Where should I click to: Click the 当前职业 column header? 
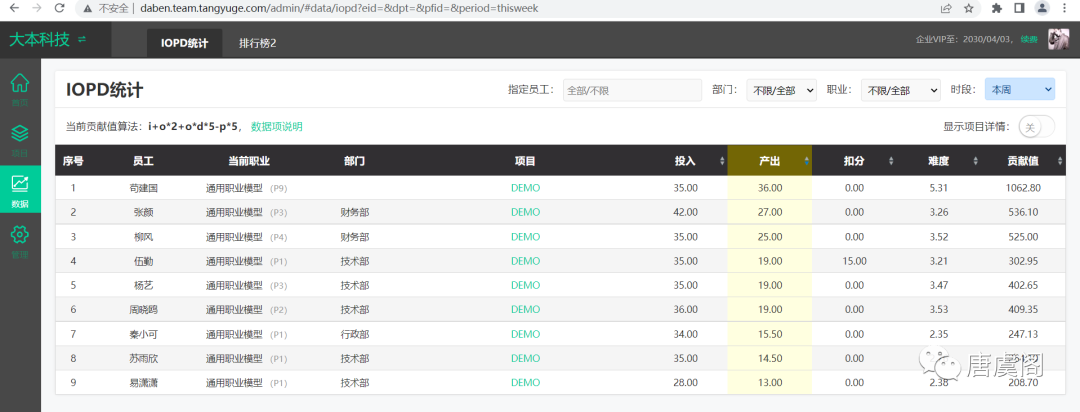pyautogui.click(x=249, y=161)
